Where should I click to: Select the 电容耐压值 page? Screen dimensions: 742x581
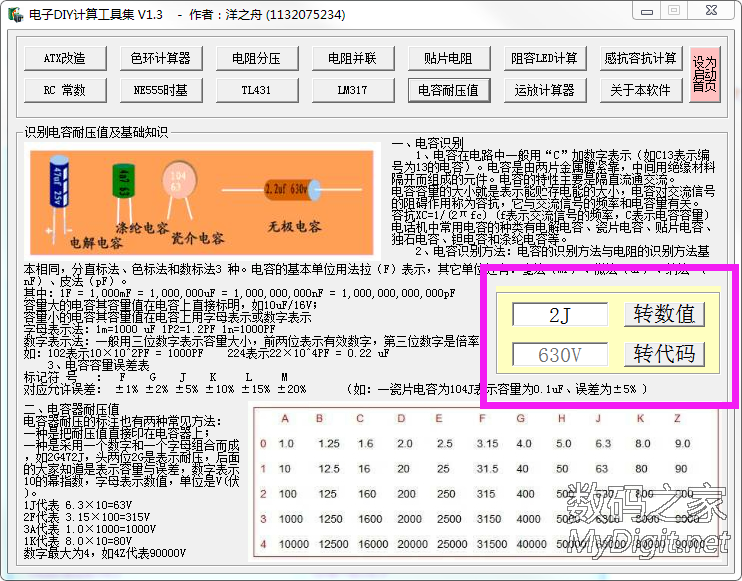(x=449, y=90)
